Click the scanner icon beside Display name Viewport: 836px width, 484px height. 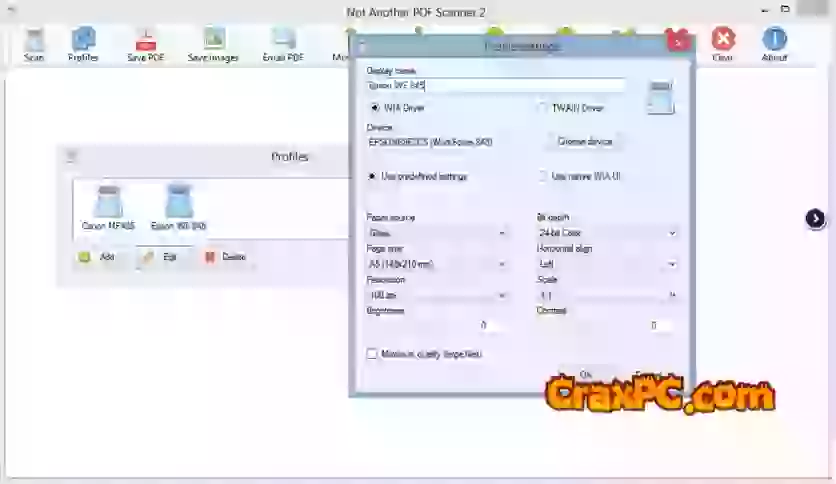661,96
